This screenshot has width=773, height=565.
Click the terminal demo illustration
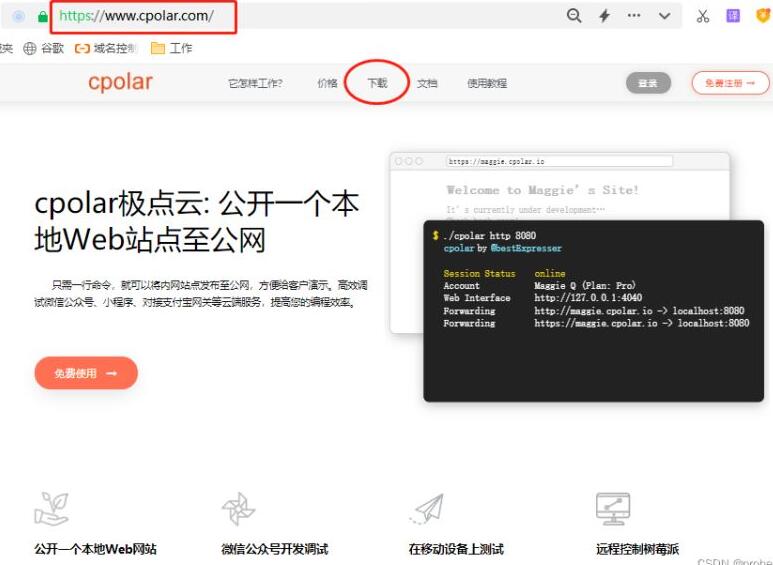point(594,311)
